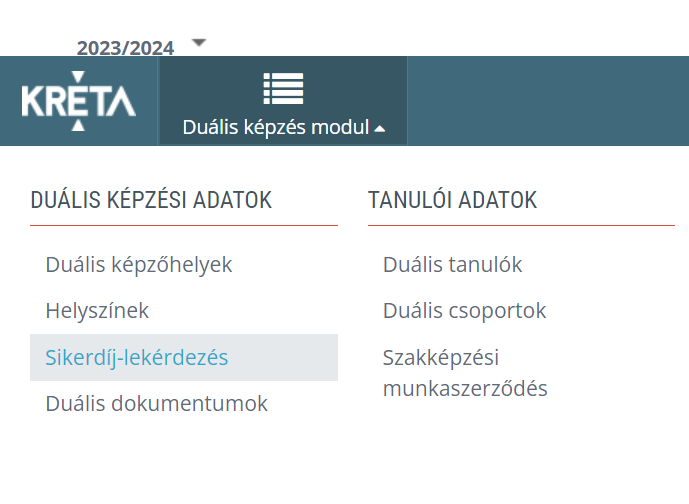Screen dimensions: 689x504
Task: Go to Helyszínek
Action: coord(97,311)
